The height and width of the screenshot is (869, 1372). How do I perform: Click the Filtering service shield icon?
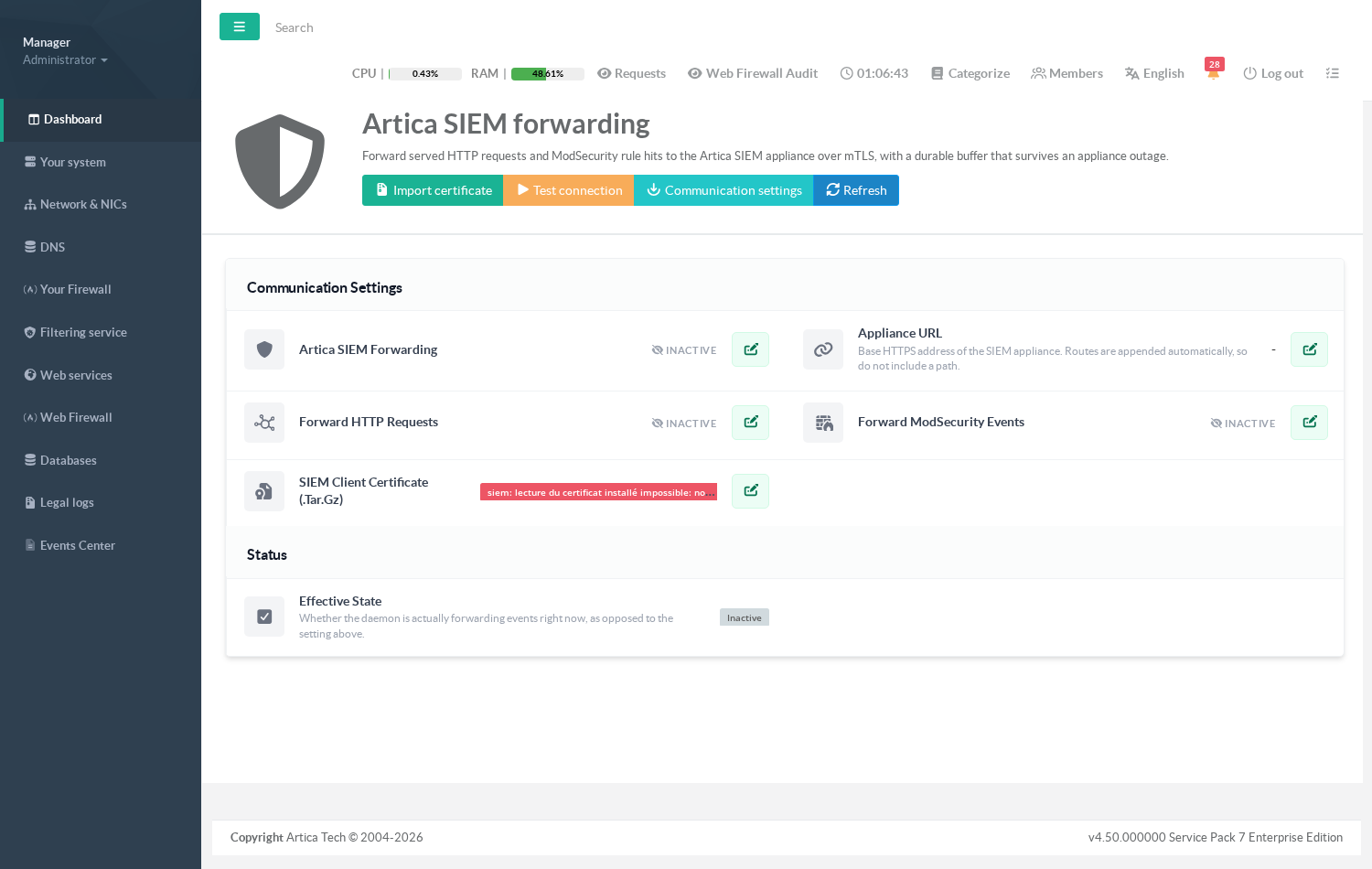[x=30, y=332]
